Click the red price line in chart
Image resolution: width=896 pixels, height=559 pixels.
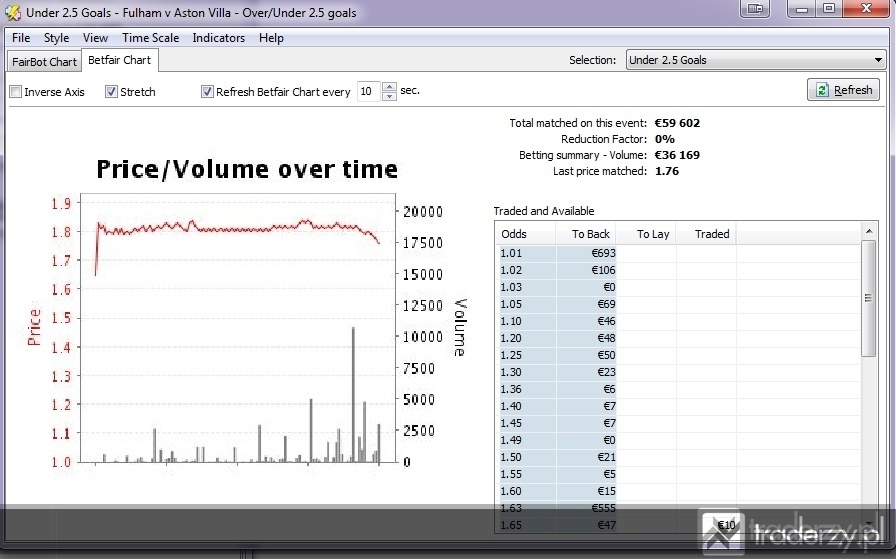click(x=237, y=229)
